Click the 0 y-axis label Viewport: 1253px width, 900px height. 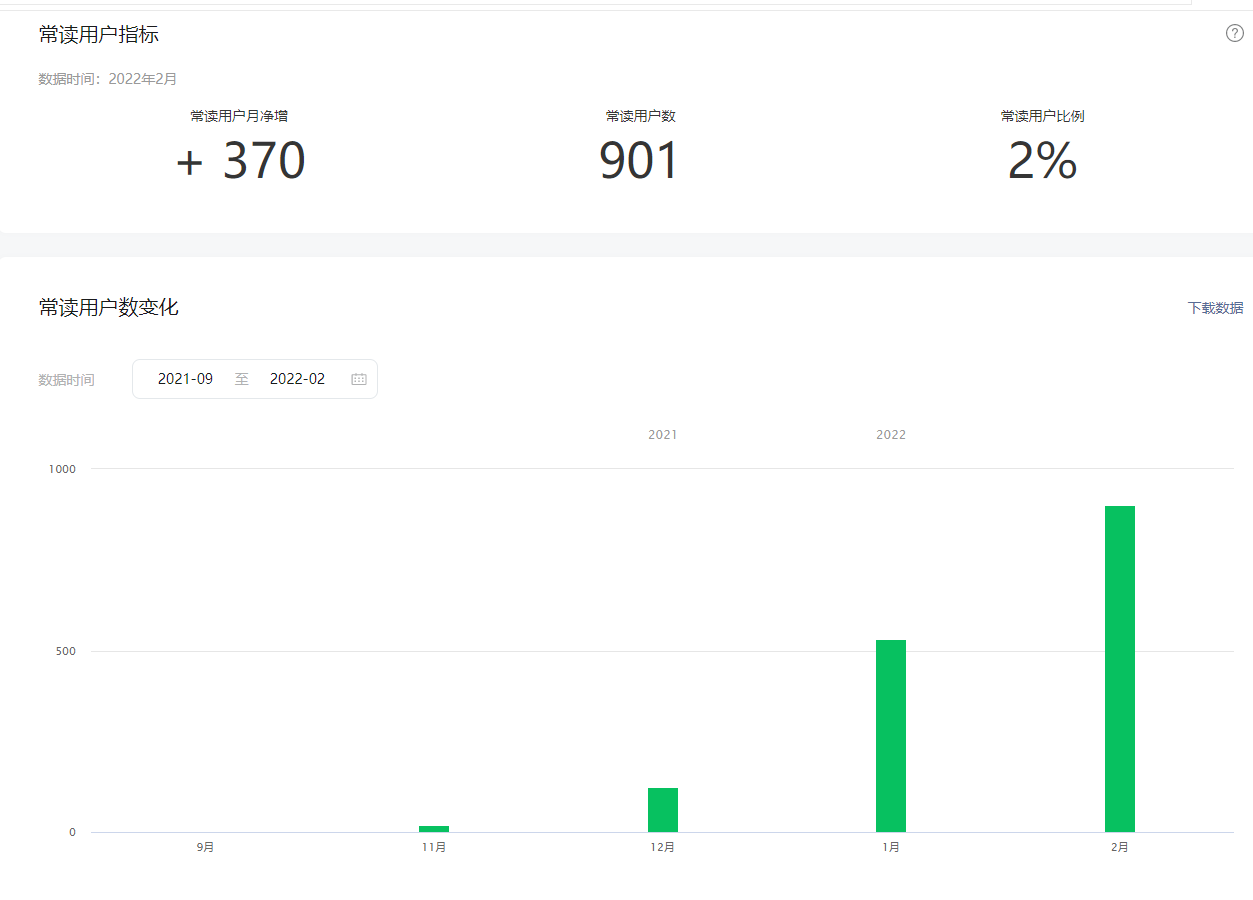pyautogui.click(x=72, y=832)
